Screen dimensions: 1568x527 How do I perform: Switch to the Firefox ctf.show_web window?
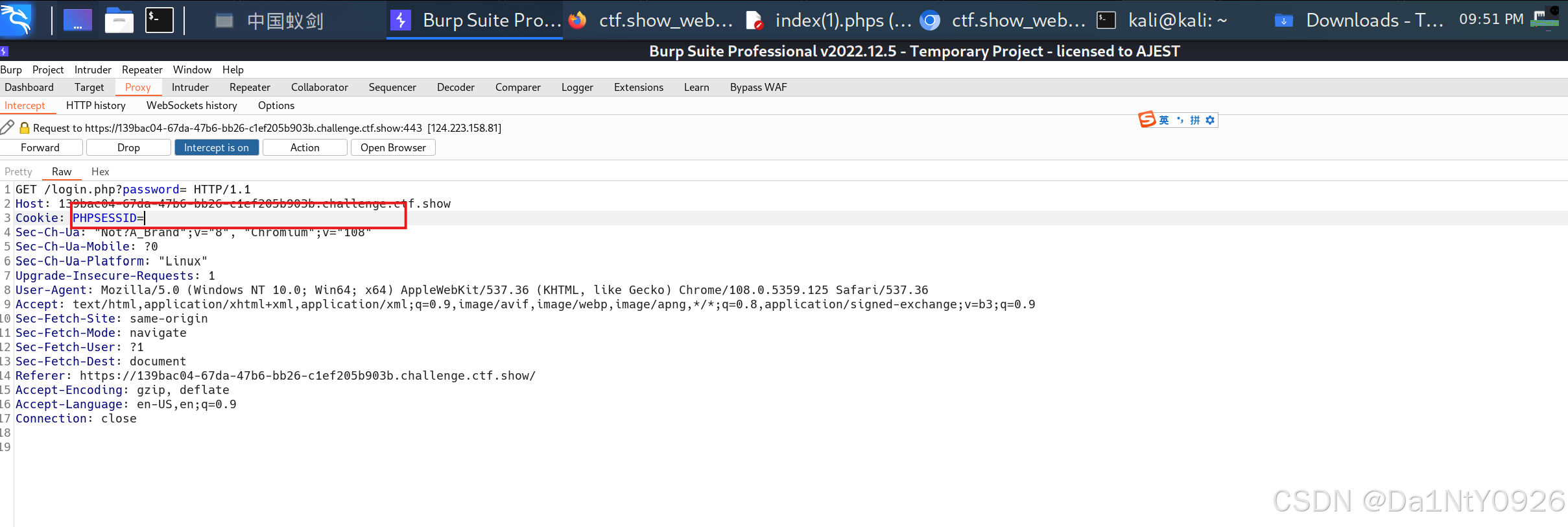(651, 21)
